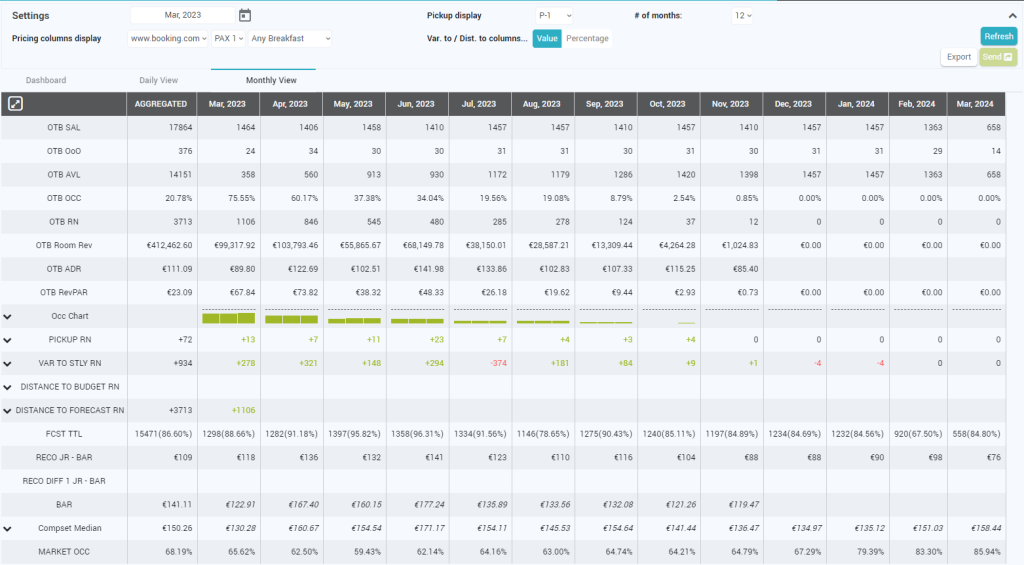Click the €167.40 BAR value
Image resolution: width=1024 pixels, height=565 pixels.
[302, 504]
